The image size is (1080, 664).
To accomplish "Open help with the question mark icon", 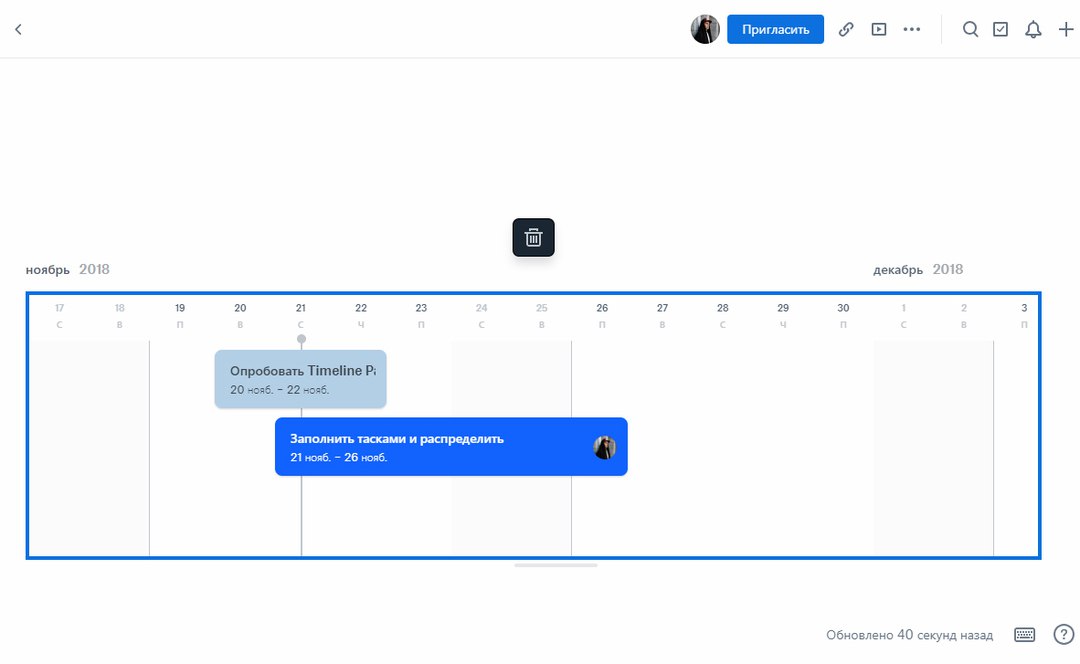I will pyautogui.click(x=1063, y=634).
